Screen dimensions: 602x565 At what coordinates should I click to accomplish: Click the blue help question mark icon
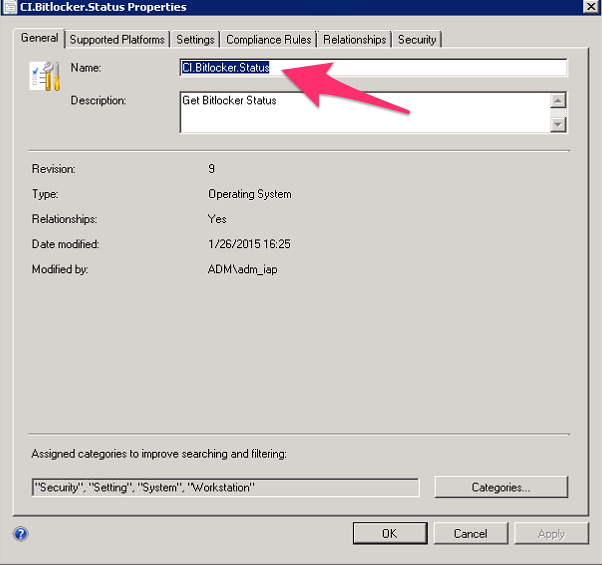tap(21, 534)
